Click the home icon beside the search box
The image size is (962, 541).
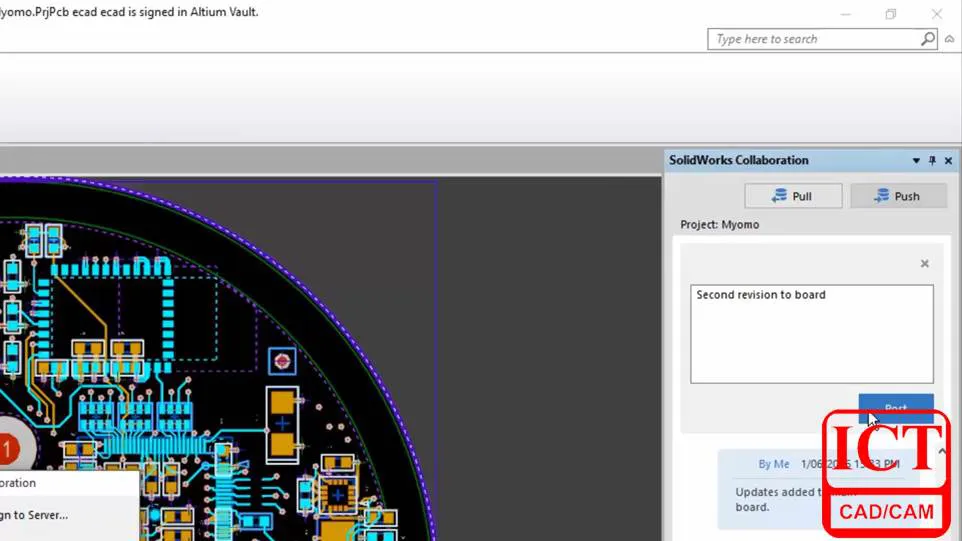click(x=950, y=39)
